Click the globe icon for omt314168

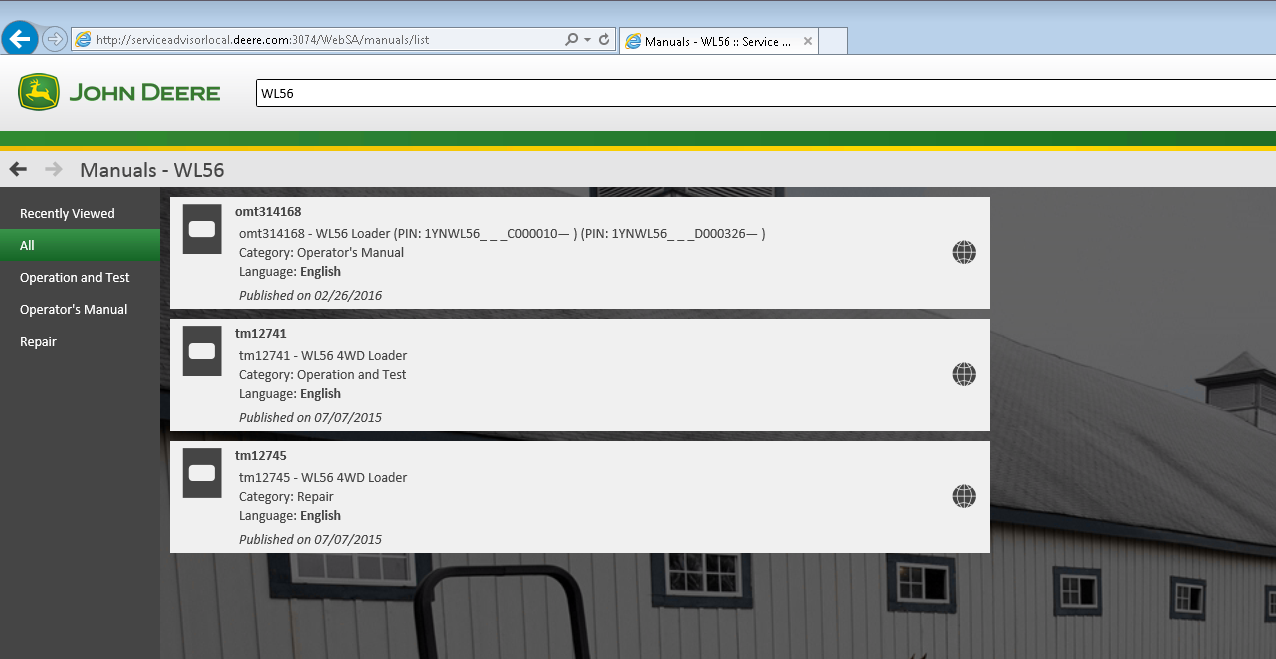pyautogui.click(x=964, y=252)
